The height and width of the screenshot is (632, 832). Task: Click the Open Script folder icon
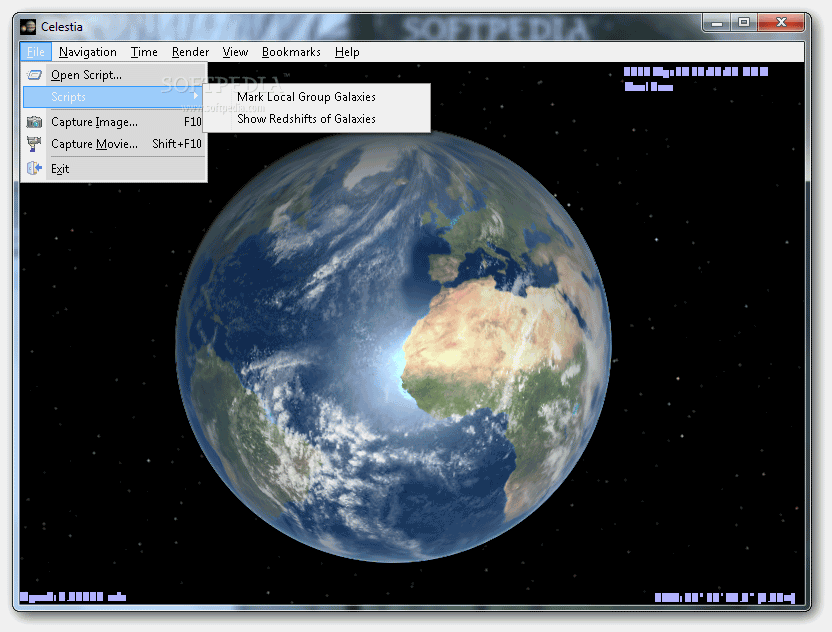[34, 75]
